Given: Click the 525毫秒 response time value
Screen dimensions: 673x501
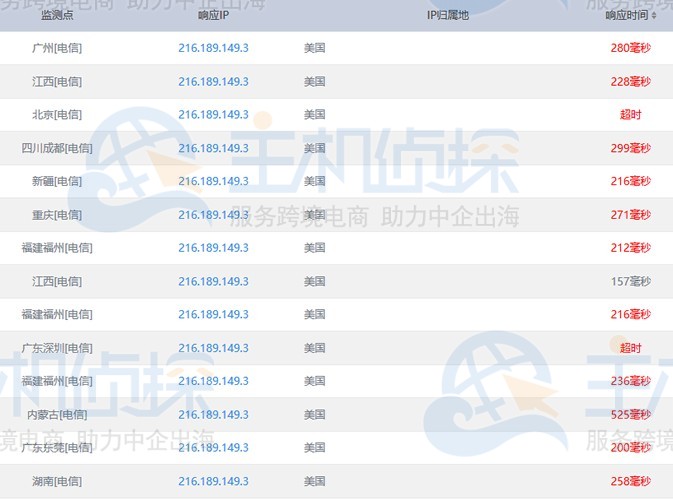Looking at the screenshot, I should click(631, 415).
